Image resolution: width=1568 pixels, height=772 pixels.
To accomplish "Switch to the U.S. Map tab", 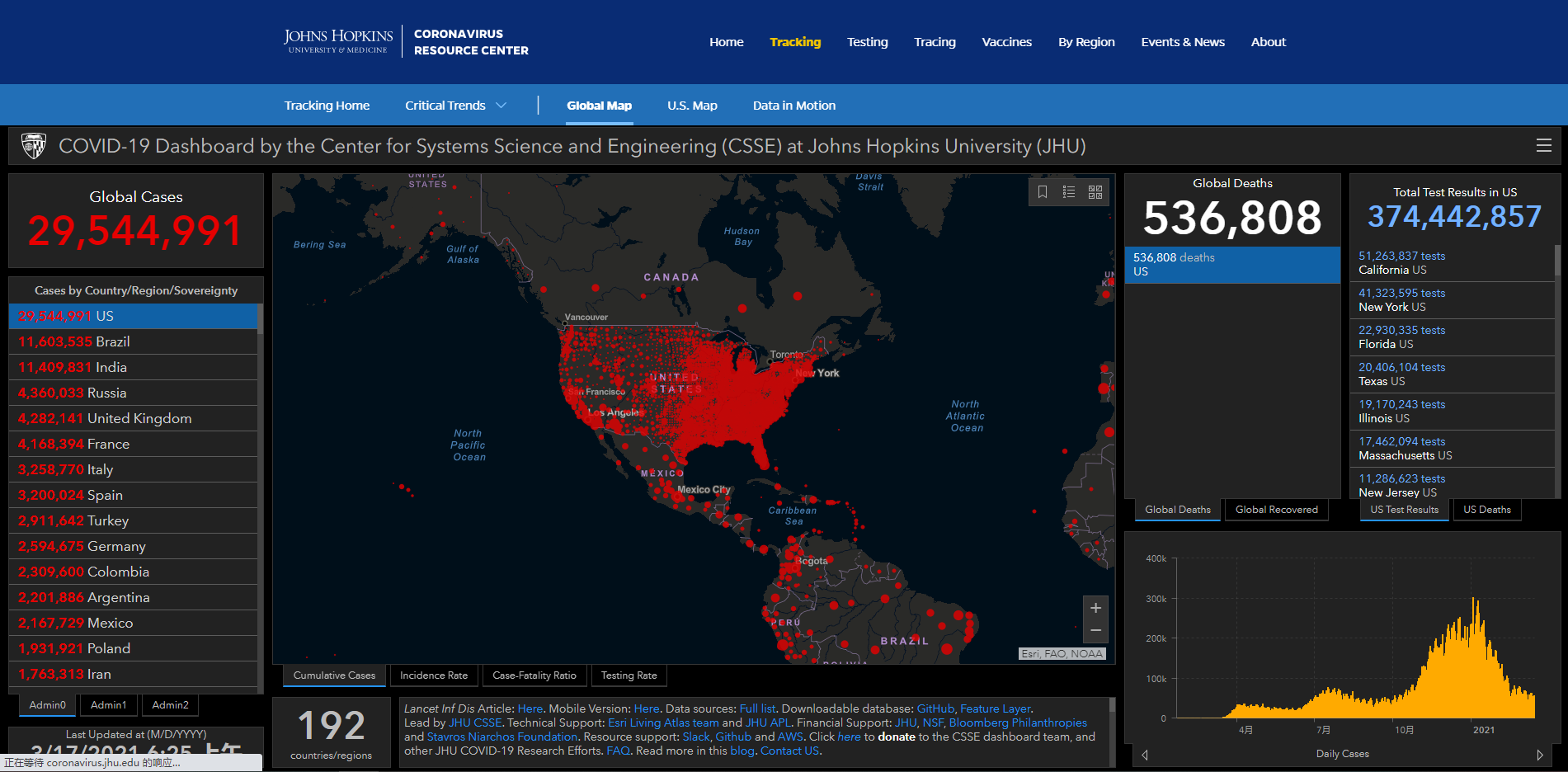I will coord(692,106).
